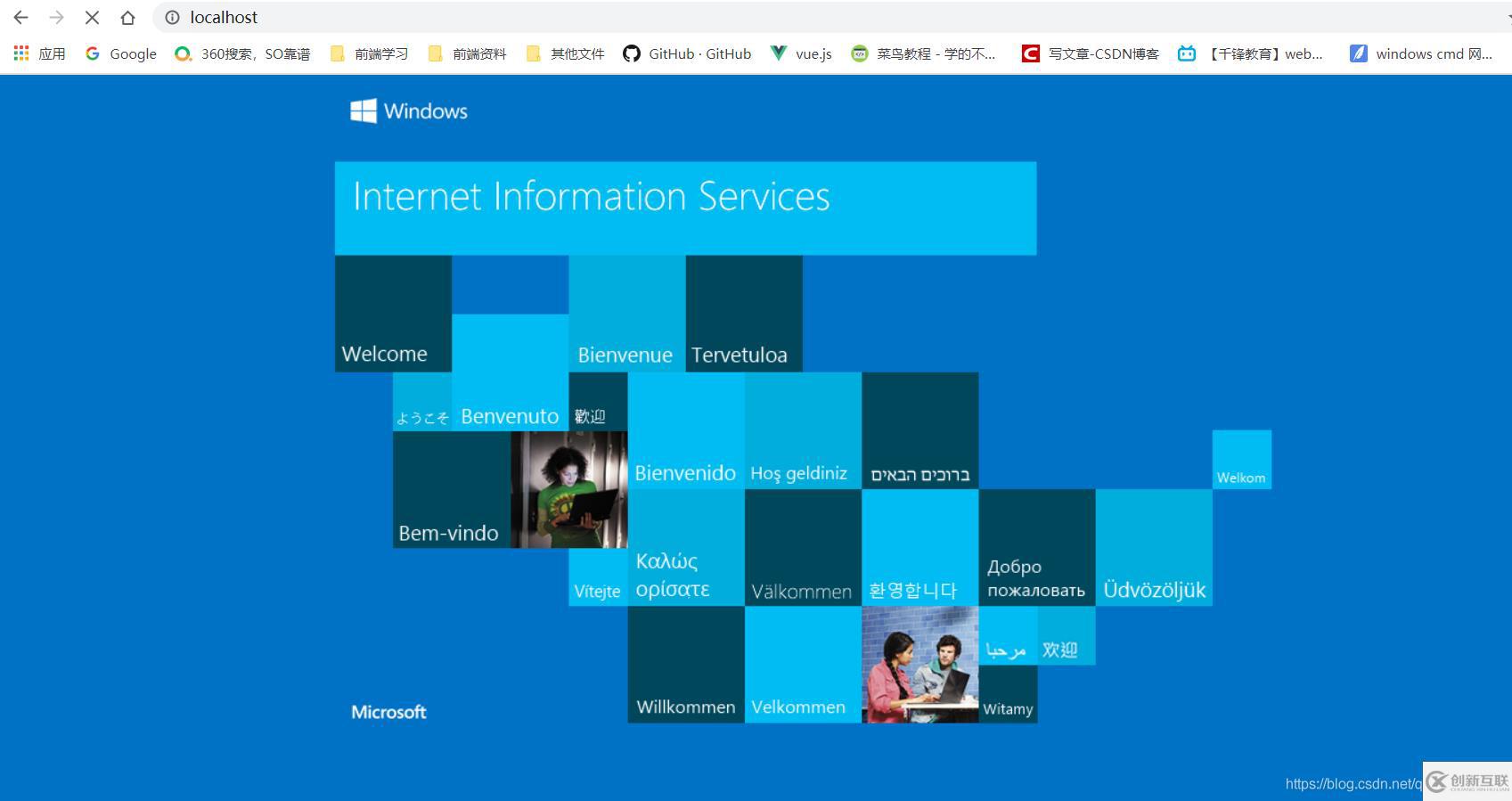The image size is (1512, 801).
Task: Click the 환영합니다 tile
Action: point(920,547)
